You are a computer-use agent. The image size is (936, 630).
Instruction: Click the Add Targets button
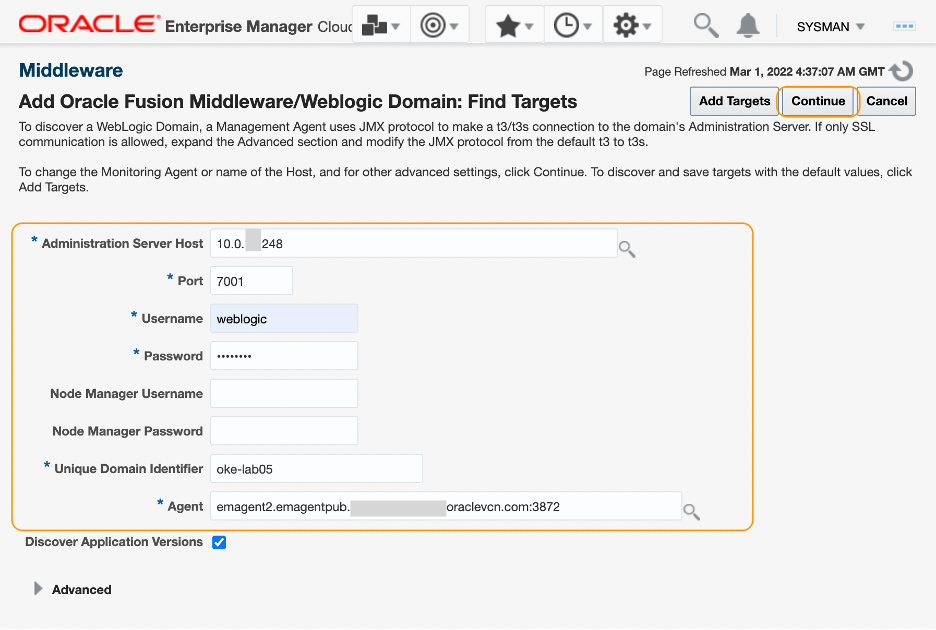coord(734,101)
